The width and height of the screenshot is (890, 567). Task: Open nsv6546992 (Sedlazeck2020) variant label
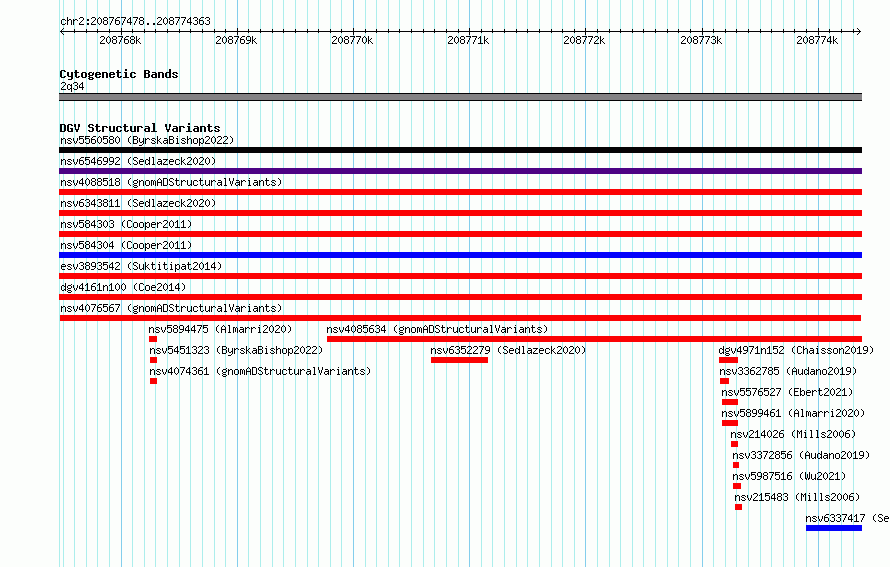coord(138,161)
